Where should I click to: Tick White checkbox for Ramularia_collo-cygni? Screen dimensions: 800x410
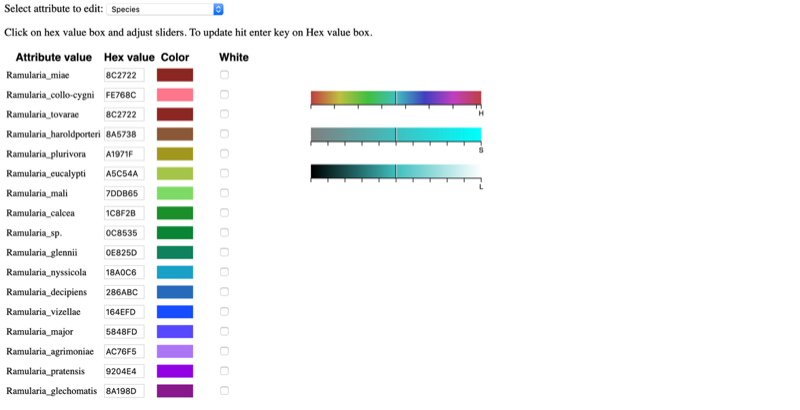click(x=224, y=95)
